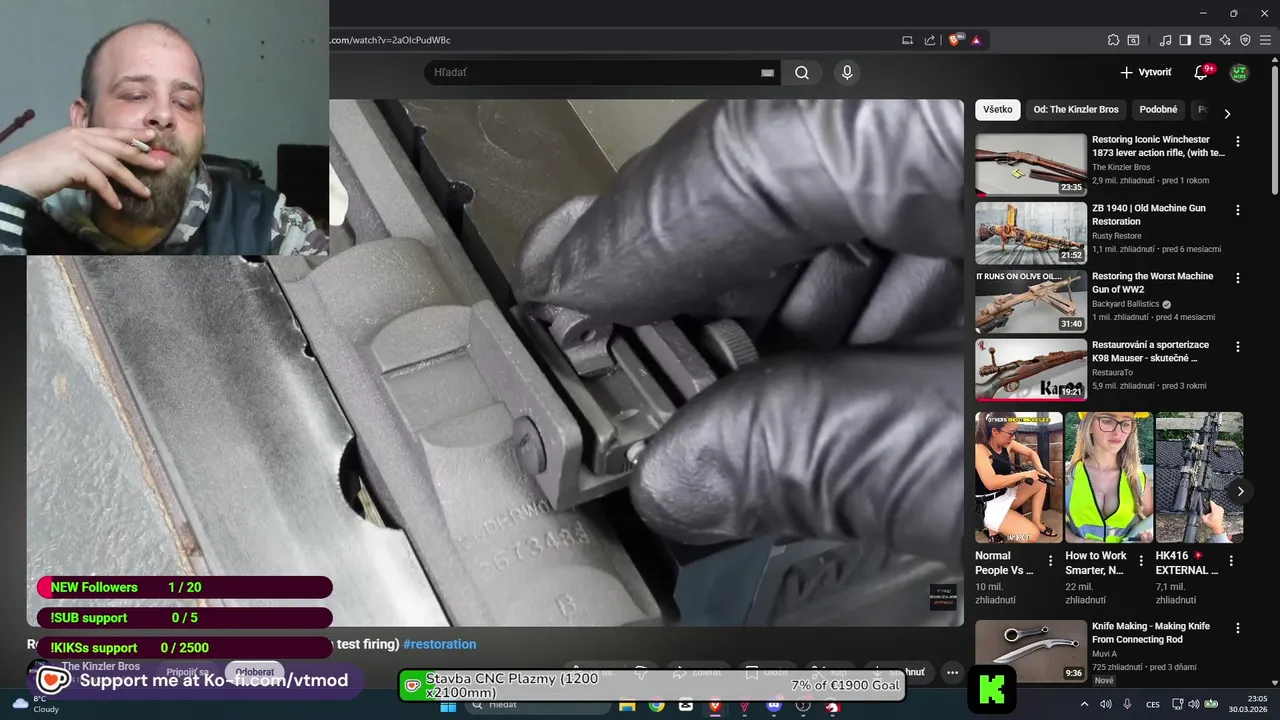The width and height of the screenshot is (1280, 720).
Task: Open ZB 1940 Old Machine Gun Restoration title
Action: coord(1149,214)
